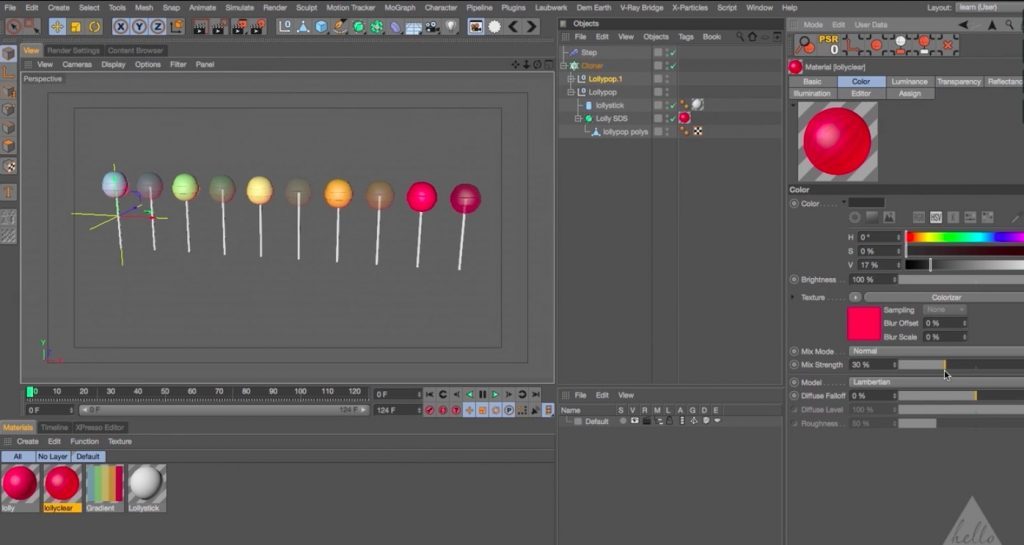Click the Editor material button
The image size is (1024, 545).
coord(861,93)
